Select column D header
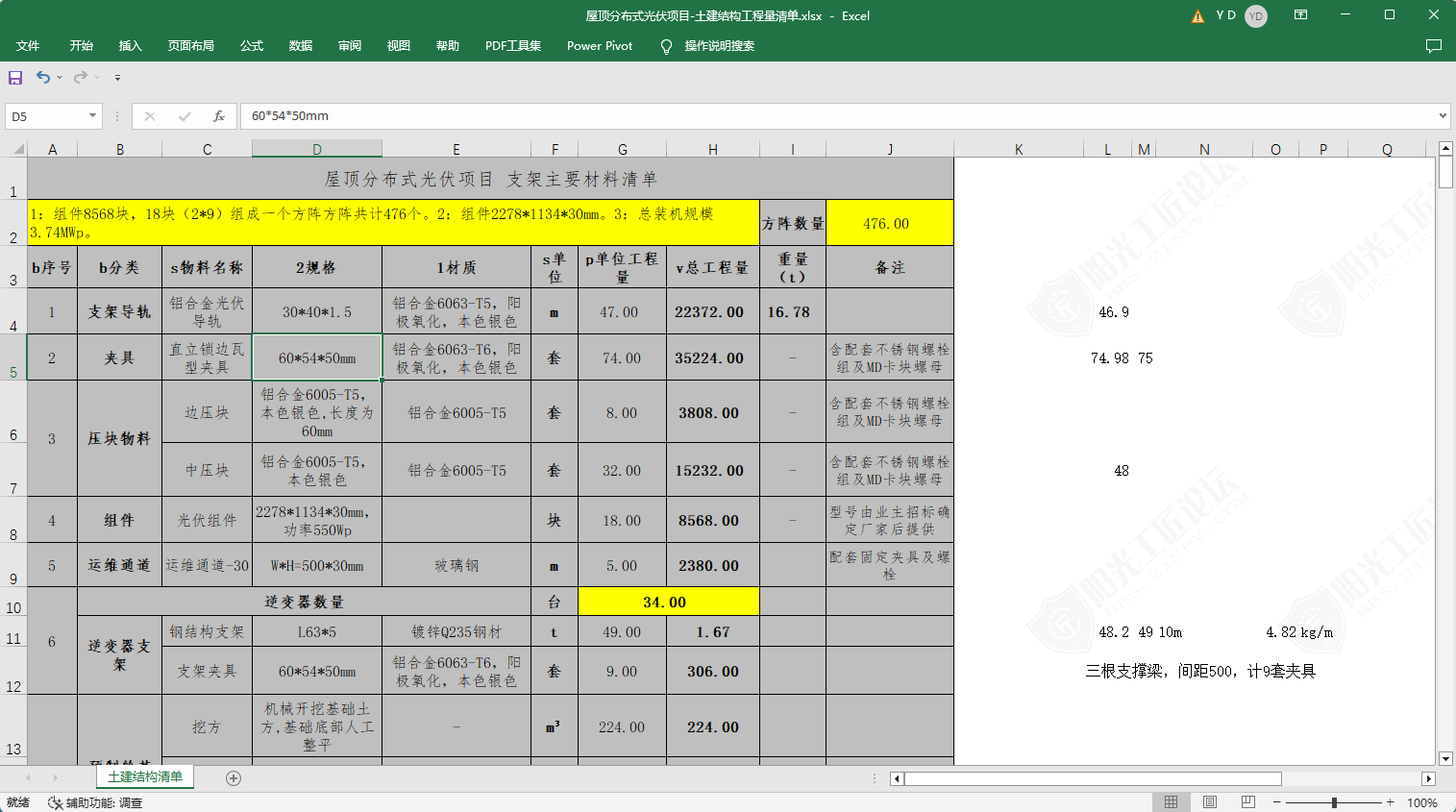 (x=317, y=149)
